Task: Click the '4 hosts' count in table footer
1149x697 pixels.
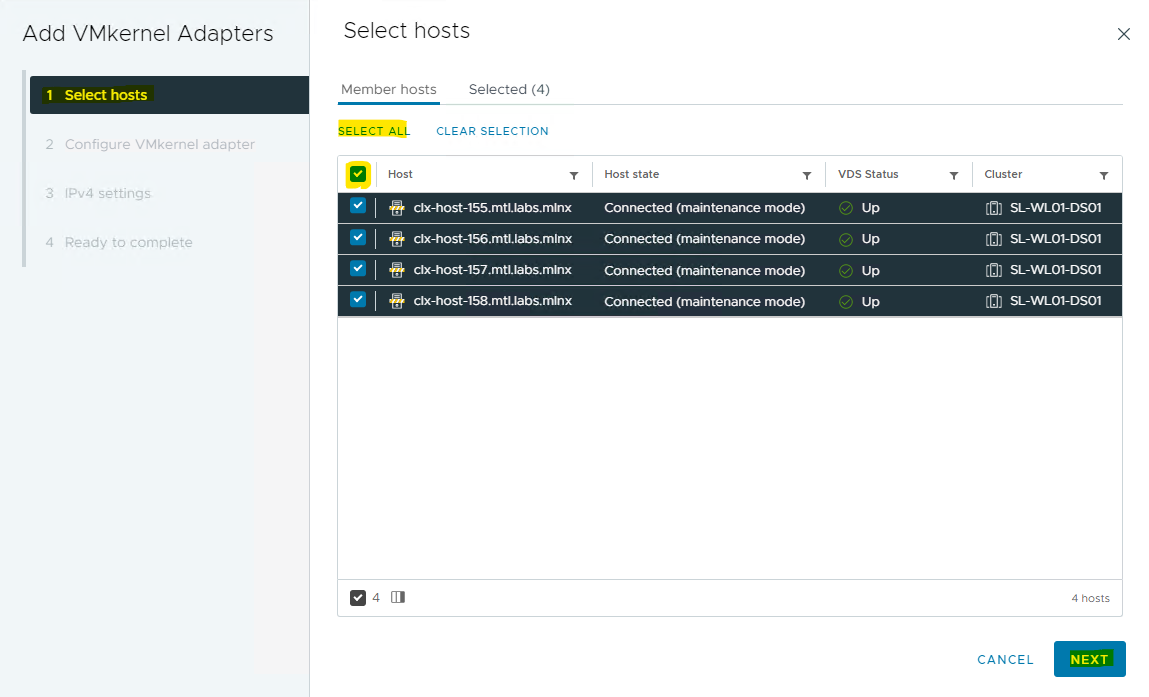Action: [1090, 599]
